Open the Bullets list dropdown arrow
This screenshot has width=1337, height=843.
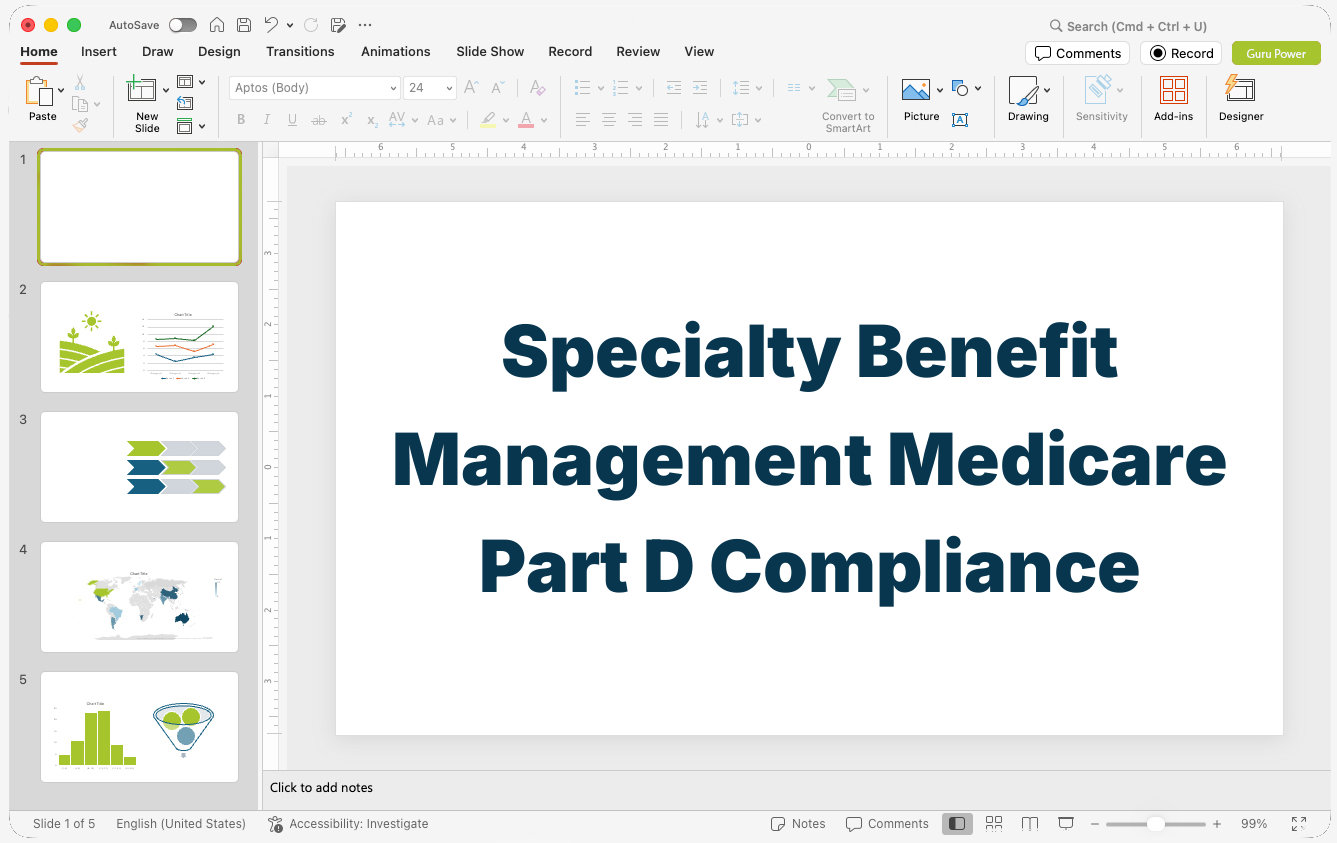coord(601,88)
